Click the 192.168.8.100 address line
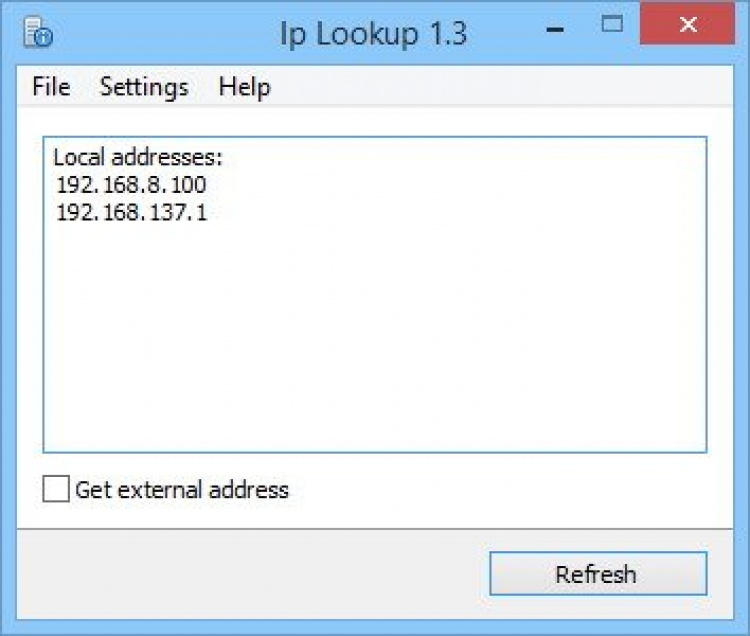This screenshot has width=750, height=636. [x=131, y=185]
